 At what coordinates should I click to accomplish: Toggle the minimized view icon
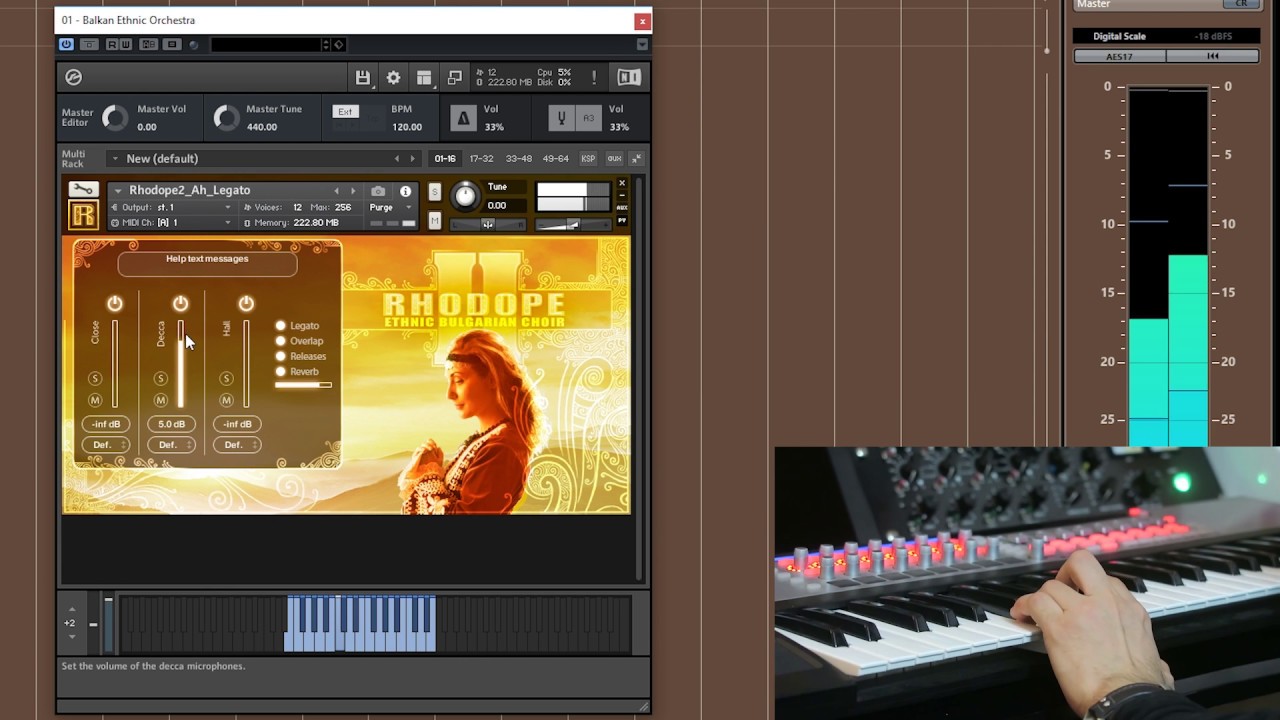pos(454,77)
